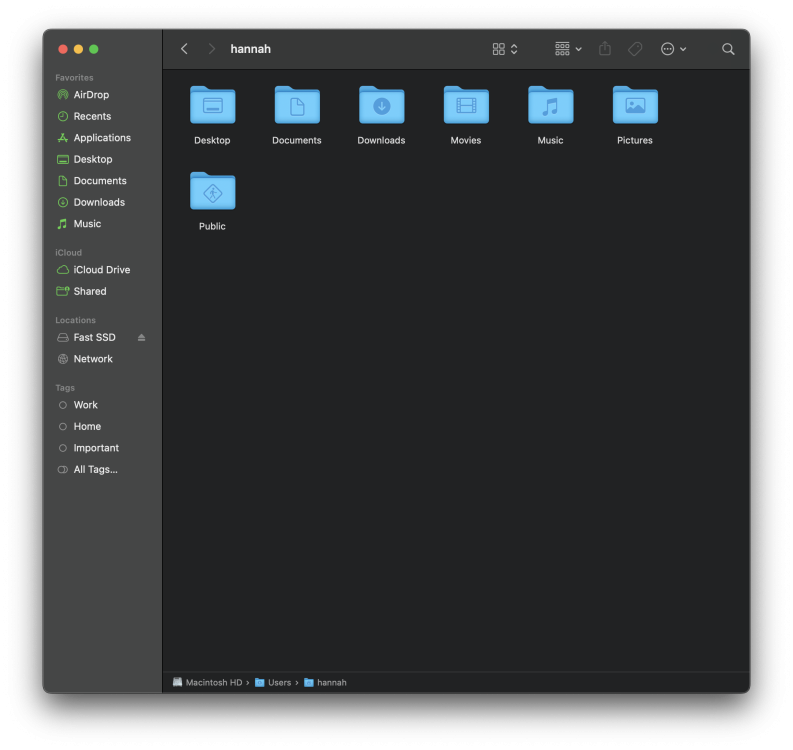The width and height of the screenshot is (793, 750).
Task: Open the icon view switcher dropdown
Action: pos(505,49)
